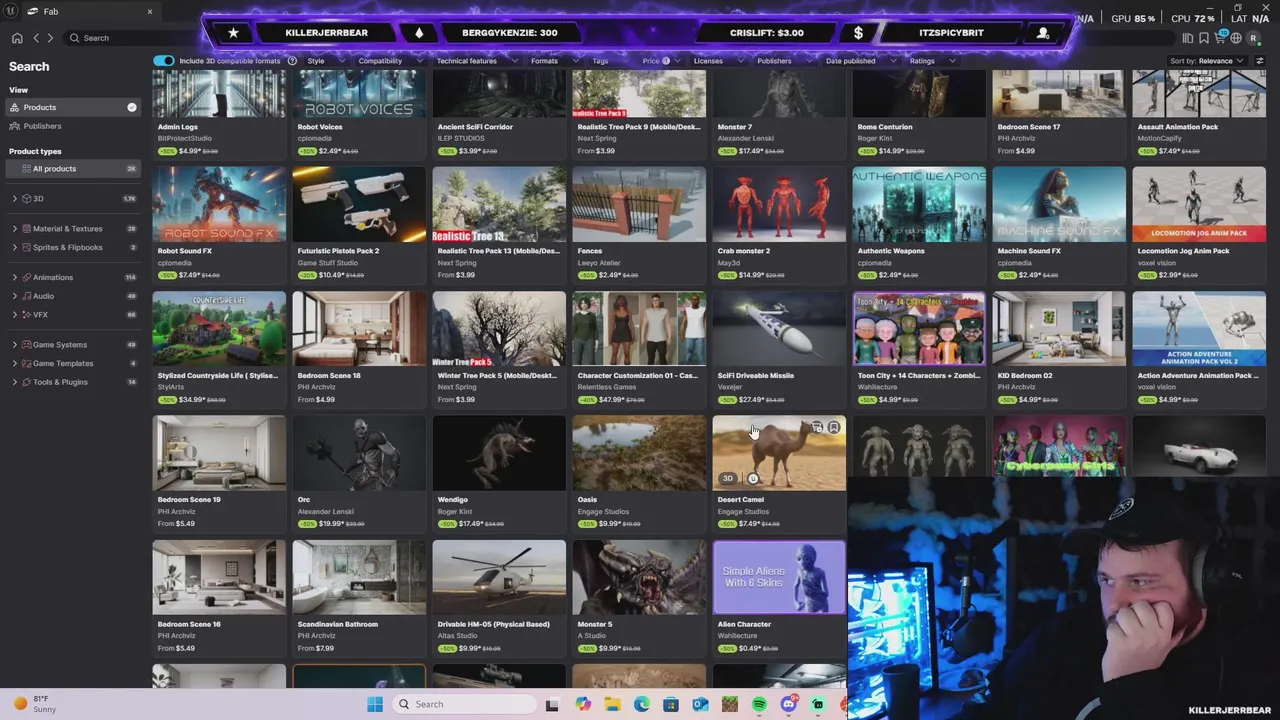Change Sort by Relevance option
The width and height of the screenshot is (1280, 720).
1207,61
